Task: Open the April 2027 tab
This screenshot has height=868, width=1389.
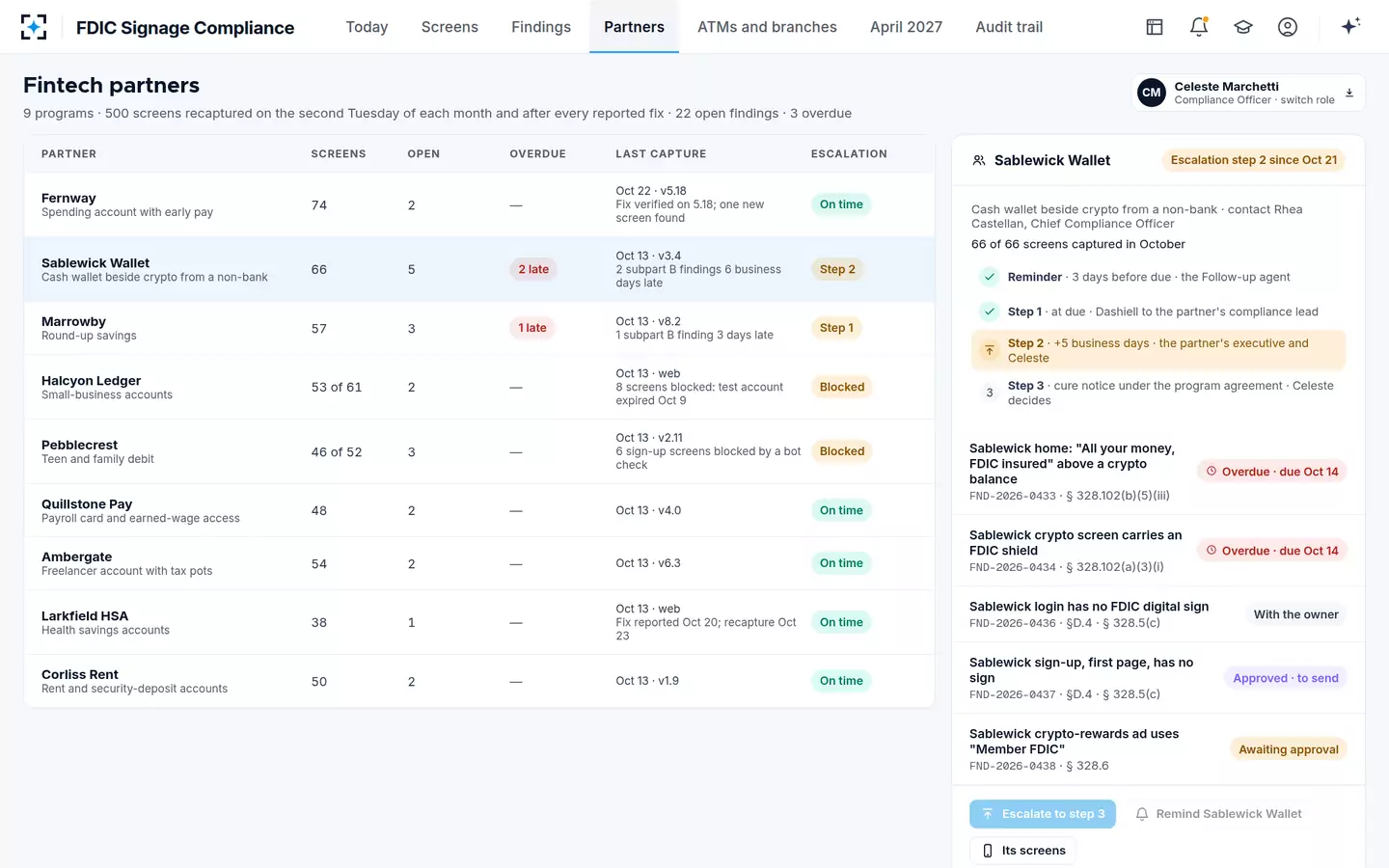Action: (906, 27)
